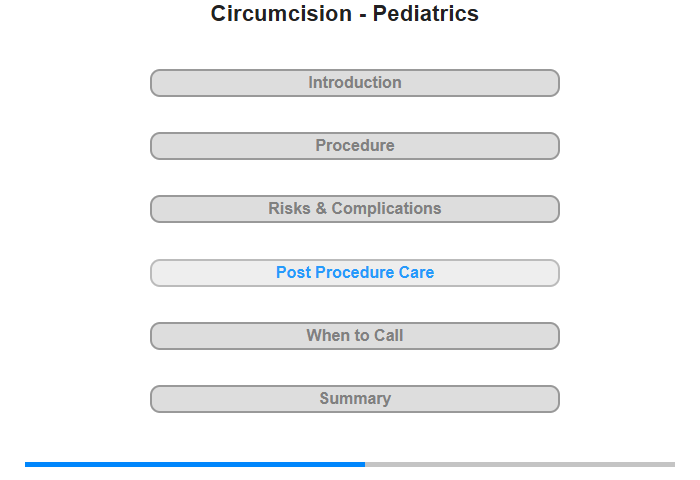Open the Introduction section
This screenshot has height=480, width=700.
355,83
